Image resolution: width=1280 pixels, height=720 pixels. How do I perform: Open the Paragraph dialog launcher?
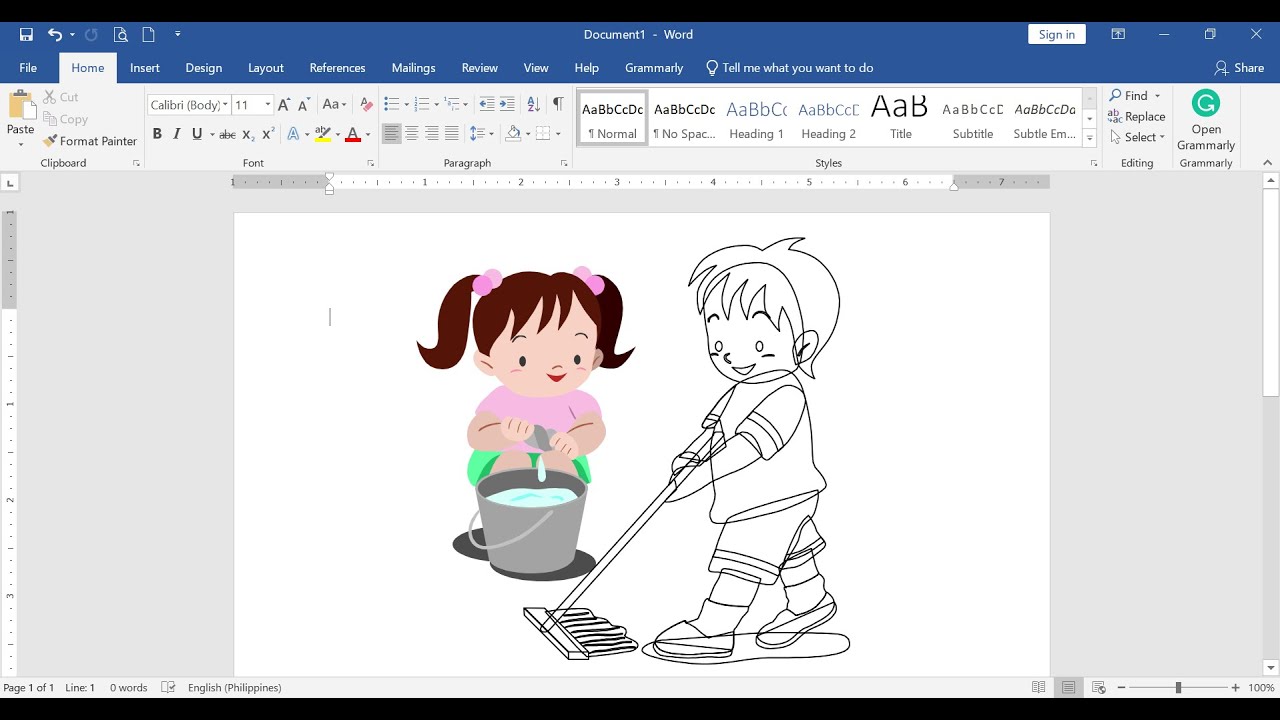tap(564, 163)
